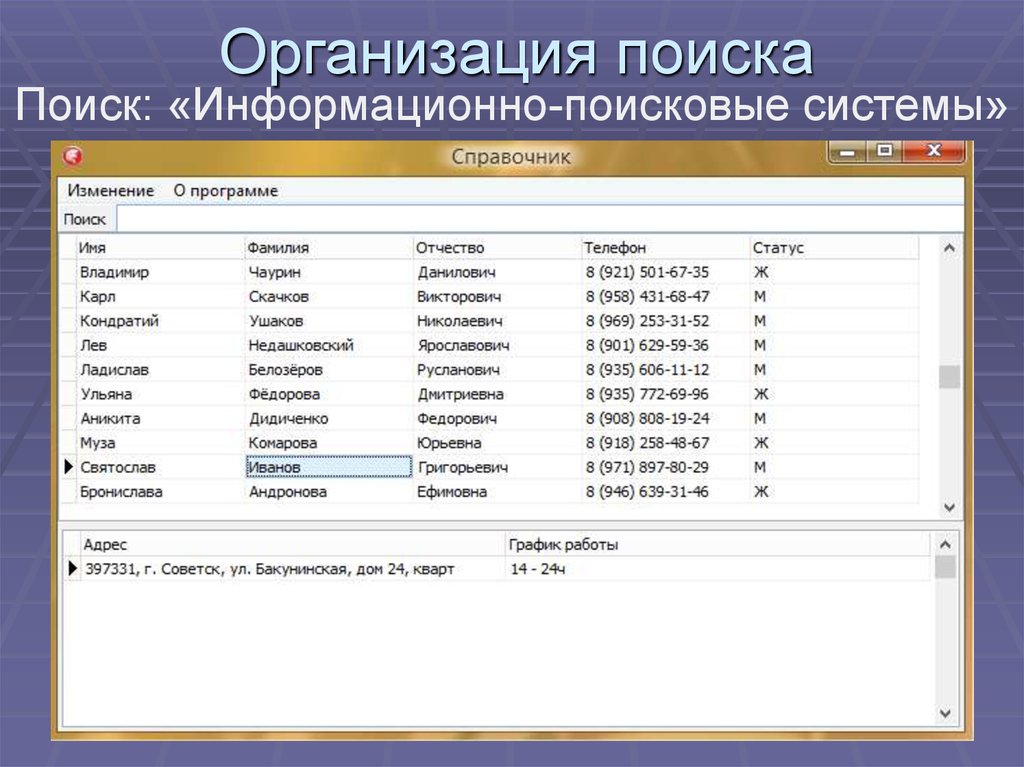Click the График работы column header
The width and height of the screenshot is (1024, 767).
tap(718, 544)
